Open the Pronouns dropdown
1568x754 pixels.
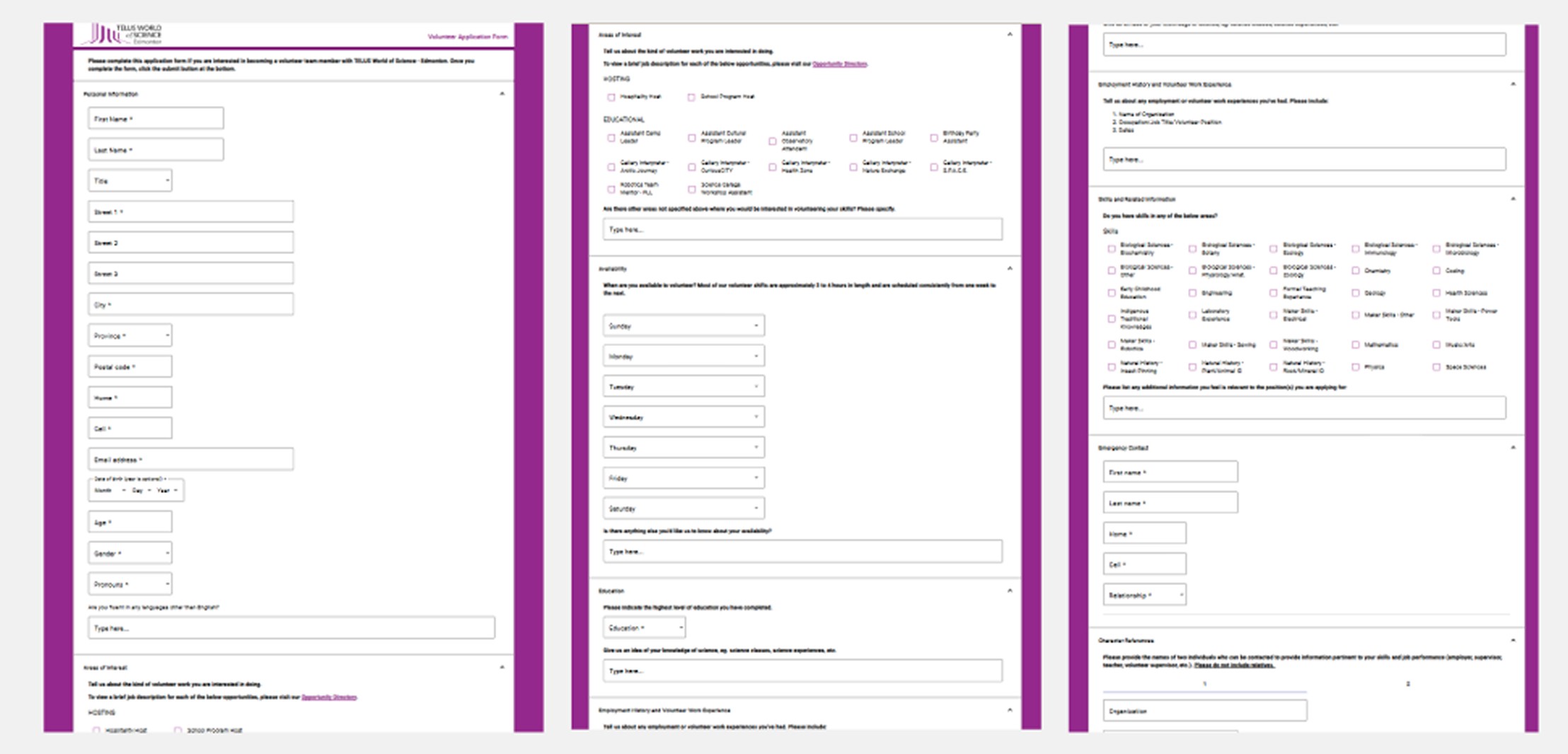coord(130,584)
